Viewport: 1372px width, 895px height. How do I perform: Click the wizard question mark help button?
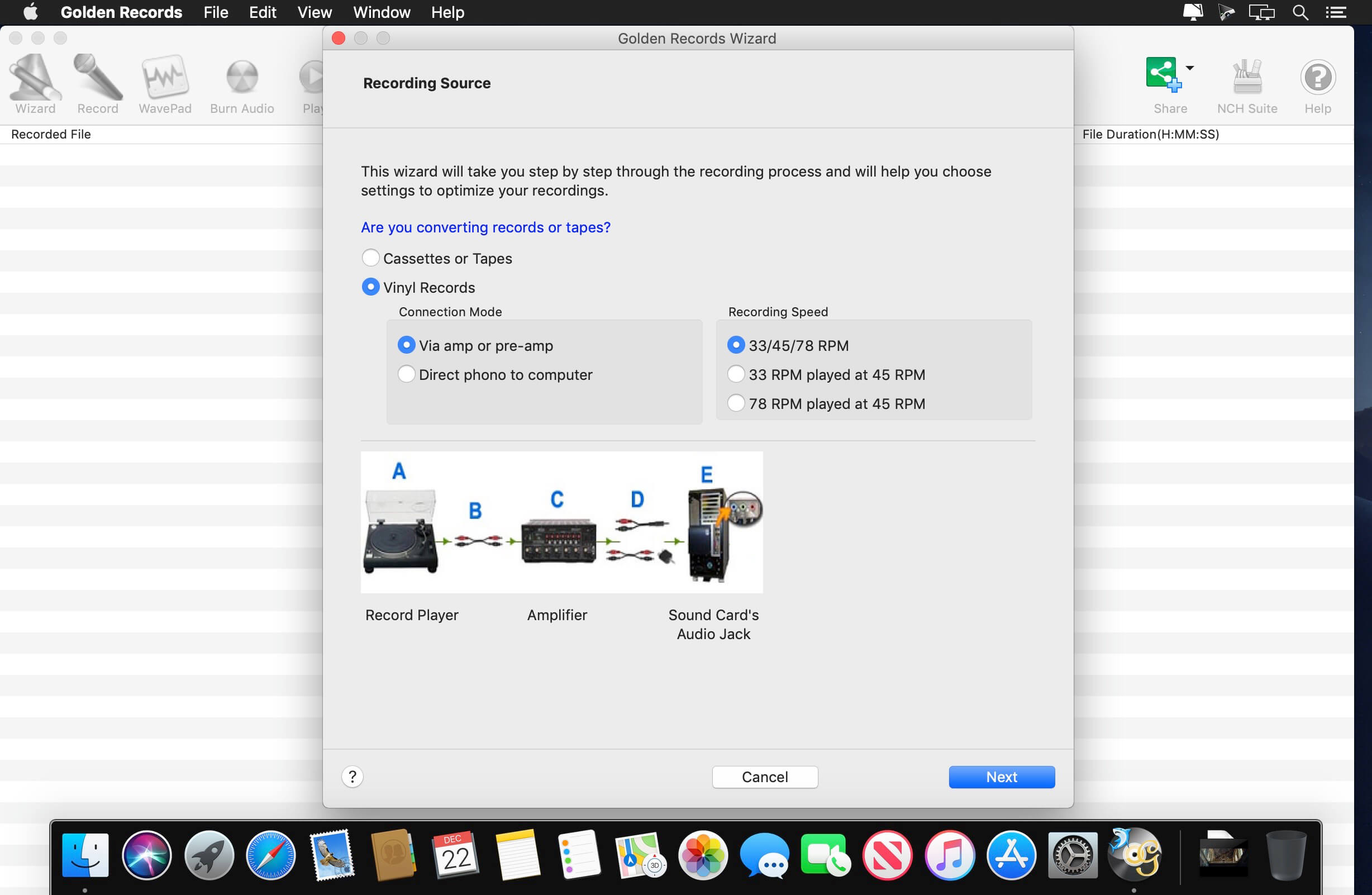tap(352, 776)
